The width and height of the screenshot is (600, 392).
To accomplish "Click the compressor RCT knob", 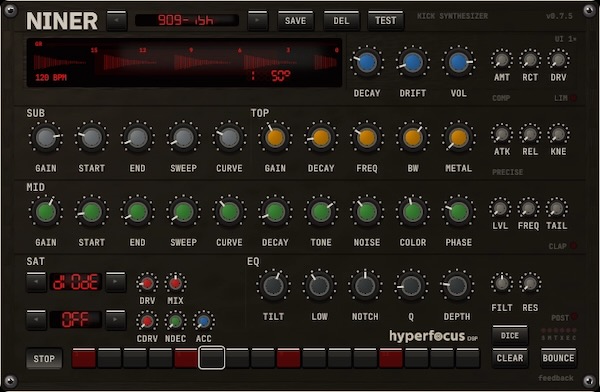I will pyautogui.click(x=530, y=60).
